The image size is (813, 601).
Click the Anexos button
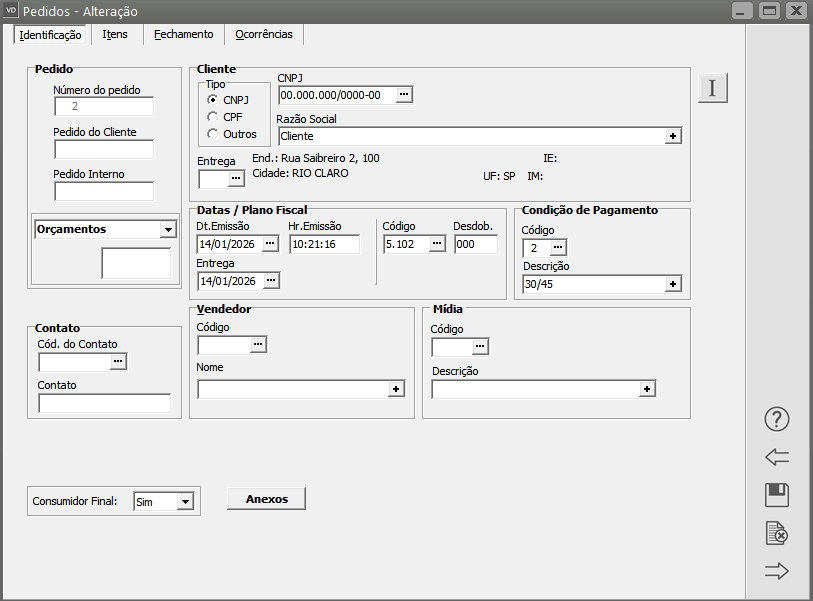pos(266,499)
